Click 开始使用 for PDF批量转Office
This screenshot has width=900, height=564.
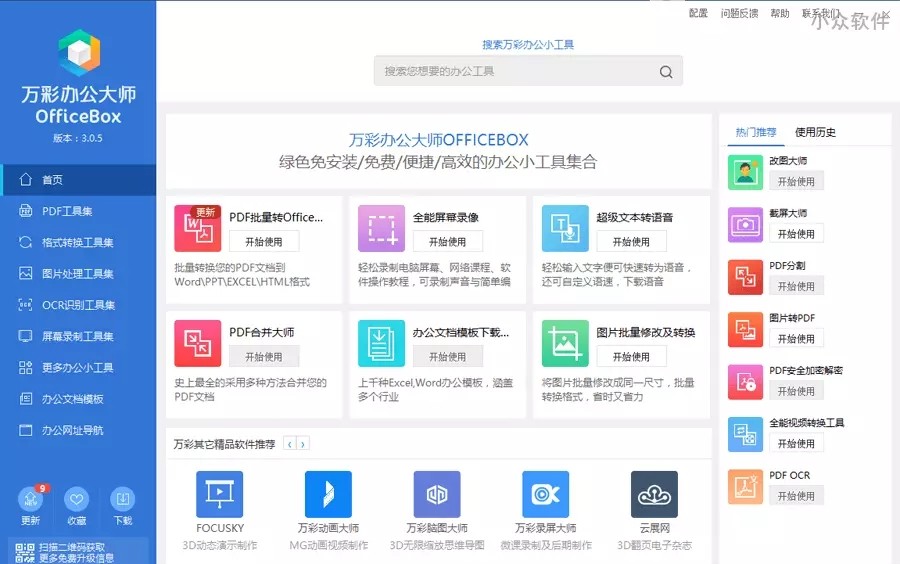click(x=264, y=242)
